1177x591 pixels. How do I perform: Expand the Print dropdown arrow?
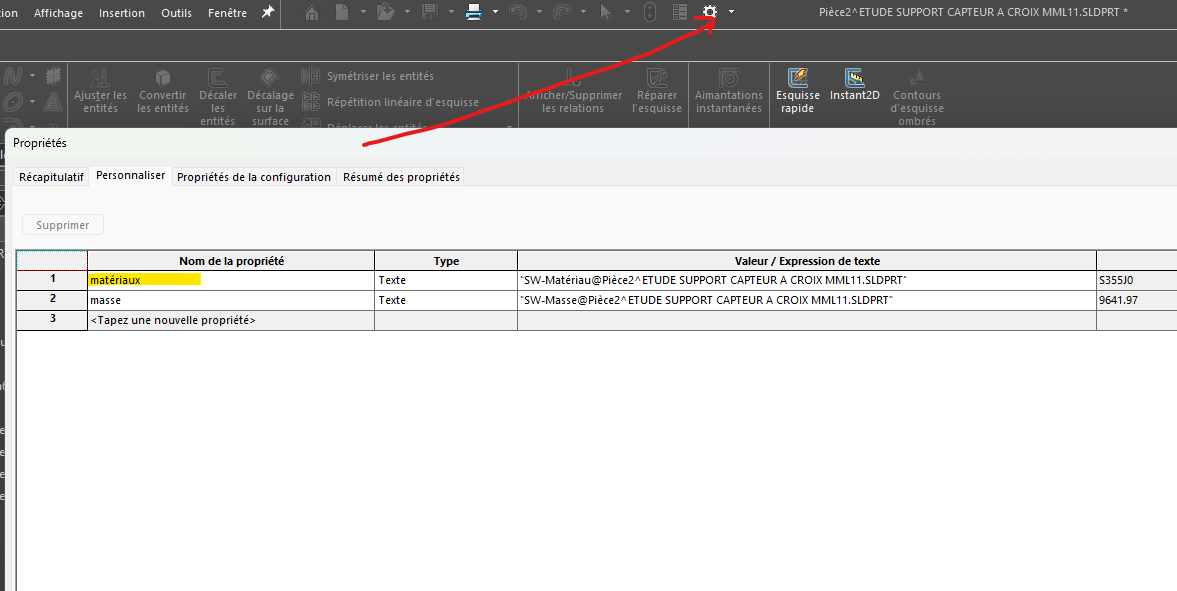point(495,12)
